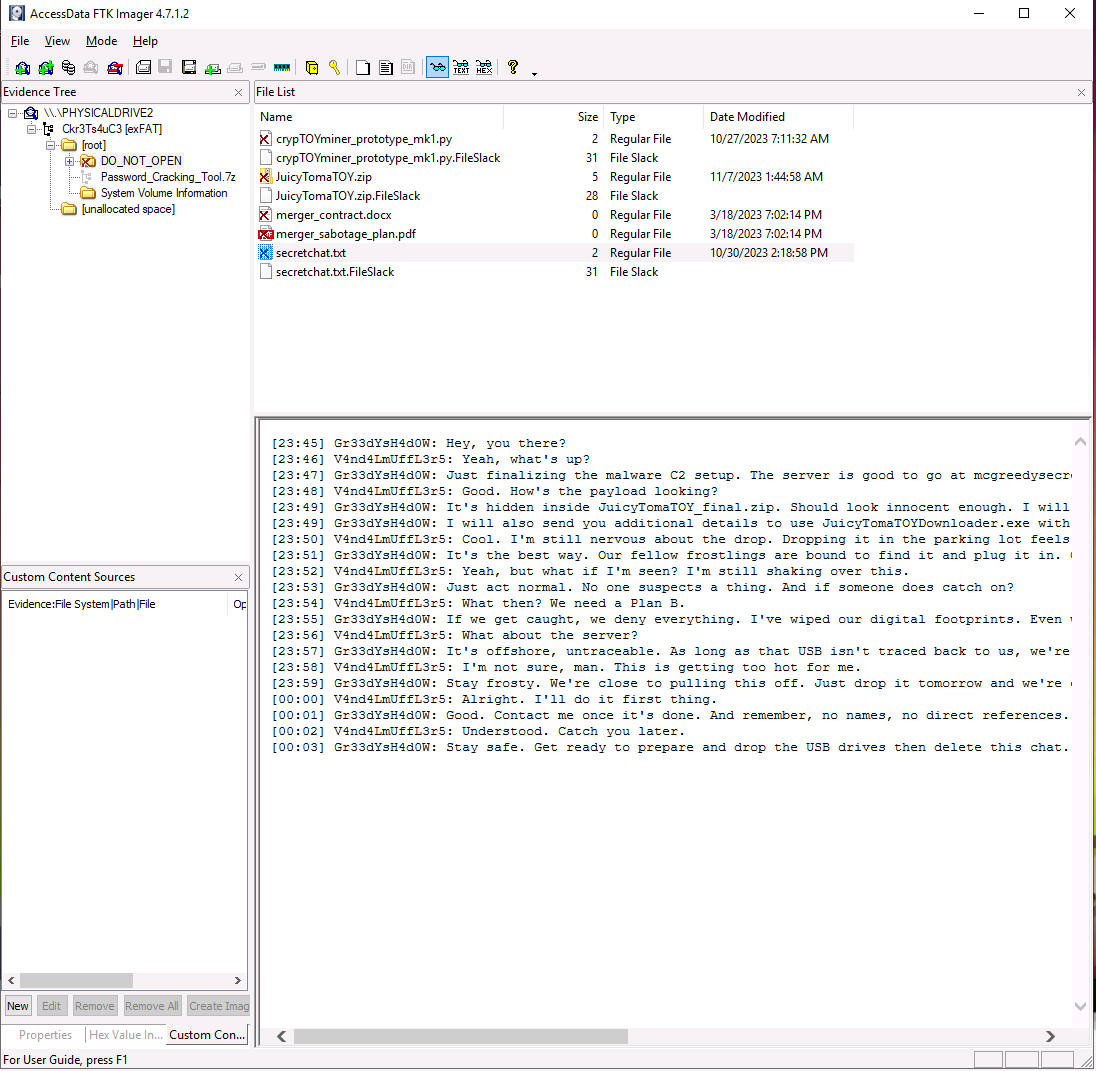Click the New custom content button
Screen dimensions: 1096x1071
pyautogui.click(x=17, y=1005)
